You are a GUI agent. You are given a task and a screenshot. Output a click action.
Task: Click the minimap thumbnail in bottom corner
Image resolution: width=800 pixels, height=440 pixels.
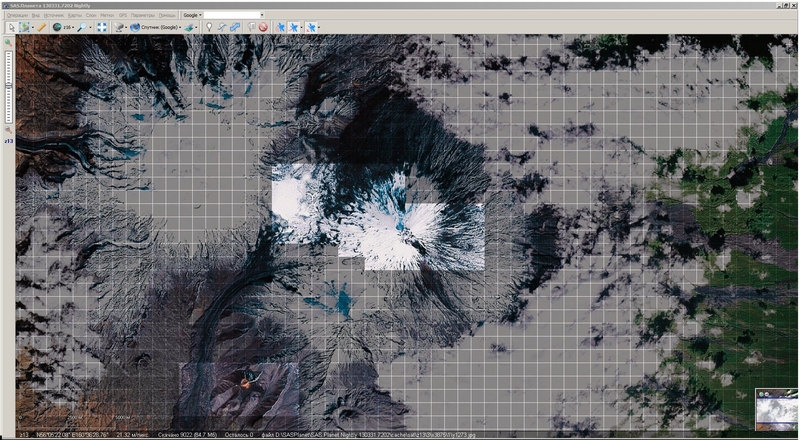775,411
